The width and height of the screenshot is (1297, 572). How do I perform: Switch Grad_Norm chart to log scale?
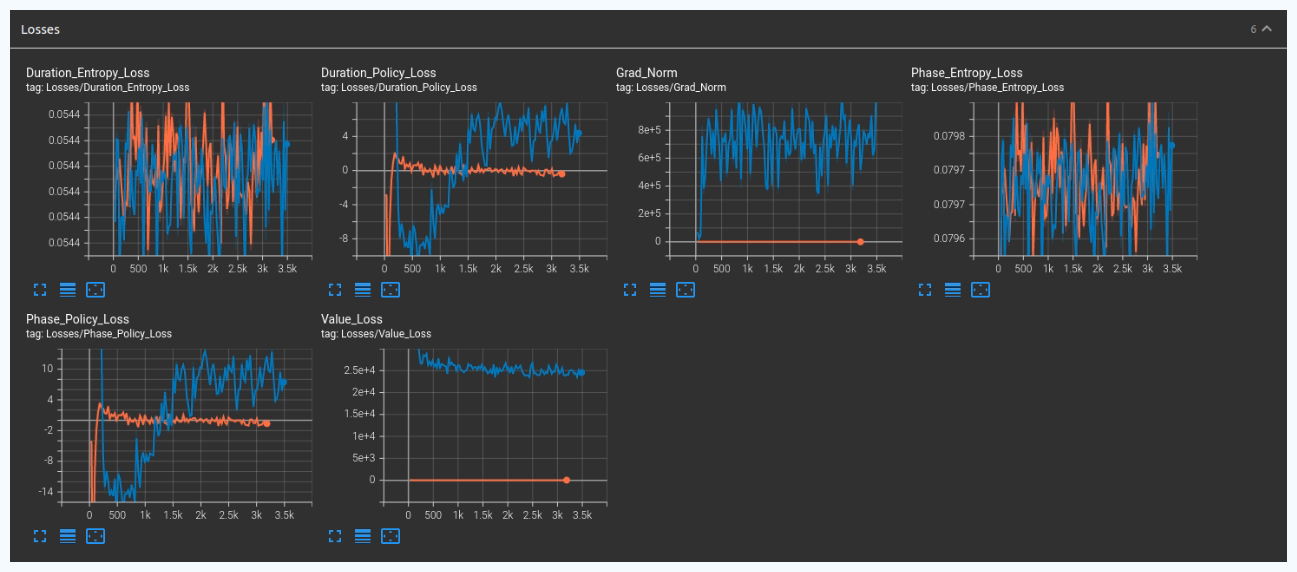pos(658,290)
